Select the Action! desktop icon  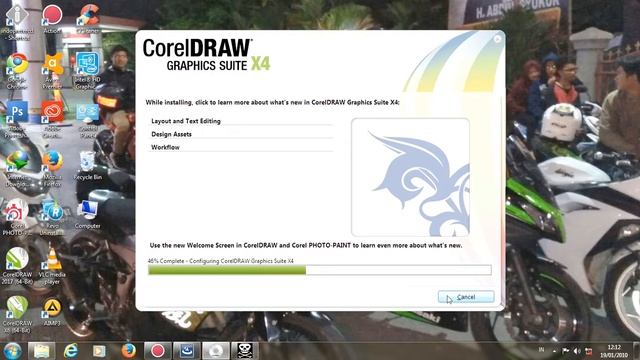(x=52, y=19)
